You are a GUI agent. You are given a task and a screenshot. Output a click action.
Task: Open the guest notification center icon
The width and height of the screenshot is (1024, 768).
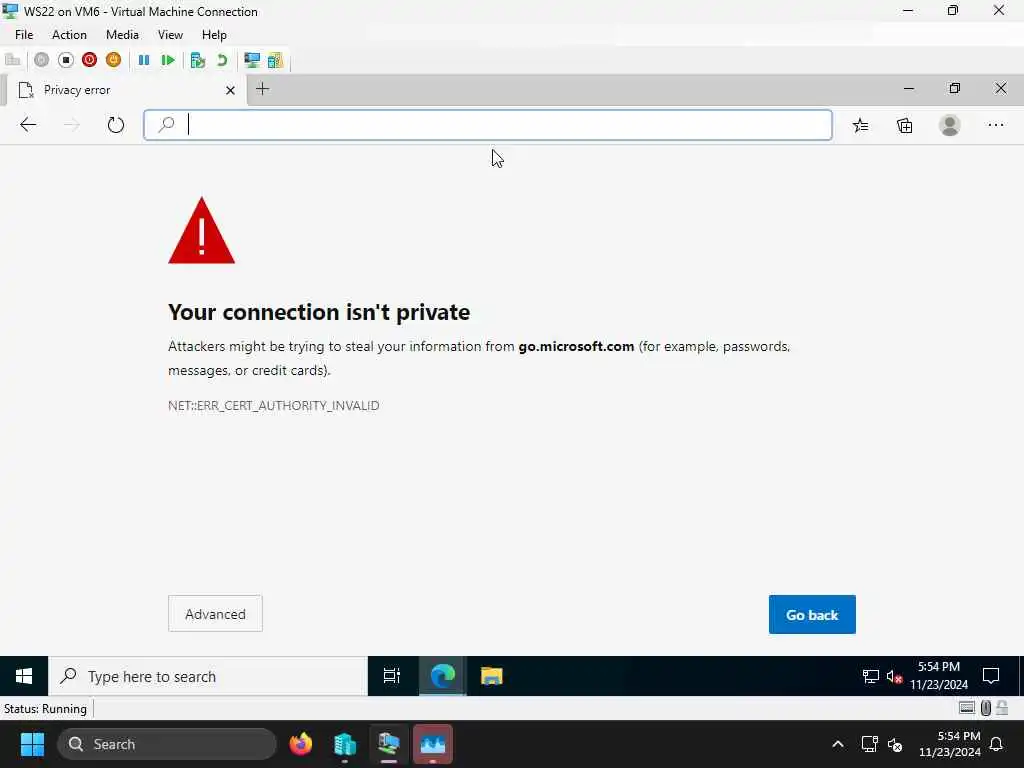tap(991, 676)
